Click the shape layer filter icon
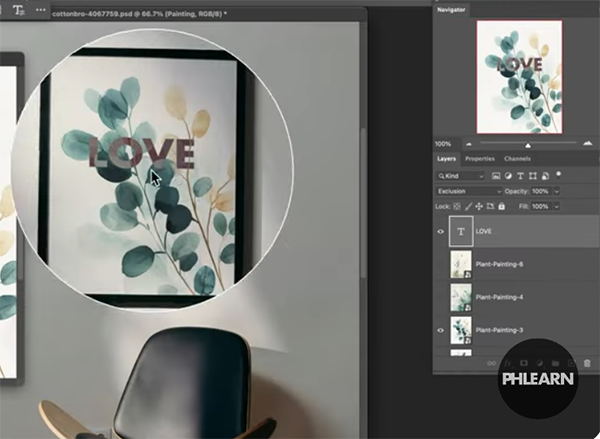Viewport: 600px width, 439px height. pyautogui.click(x=533, y=176)
